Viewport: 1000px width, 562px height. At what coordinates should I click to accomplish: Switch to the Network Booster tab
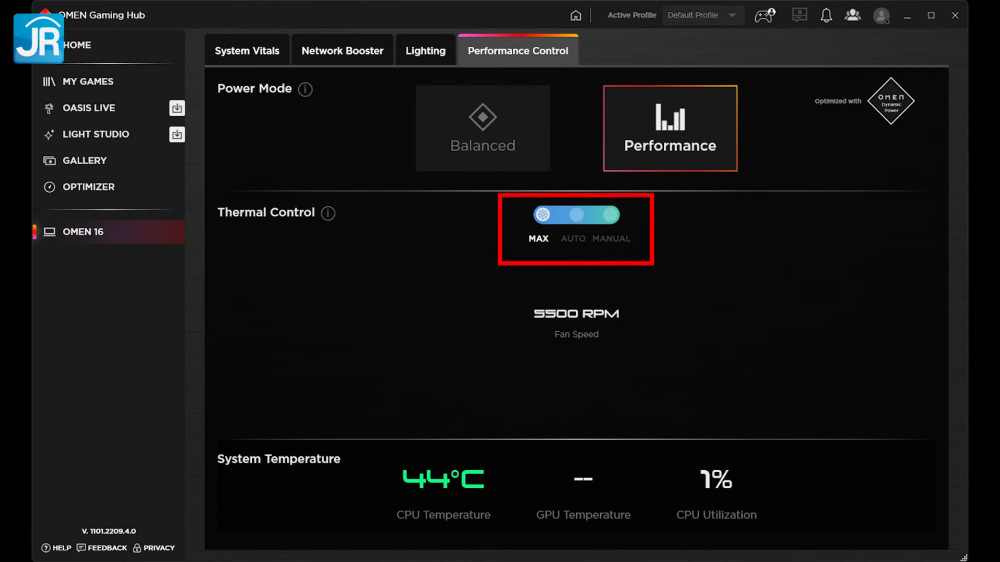click(x=342, y=51)
